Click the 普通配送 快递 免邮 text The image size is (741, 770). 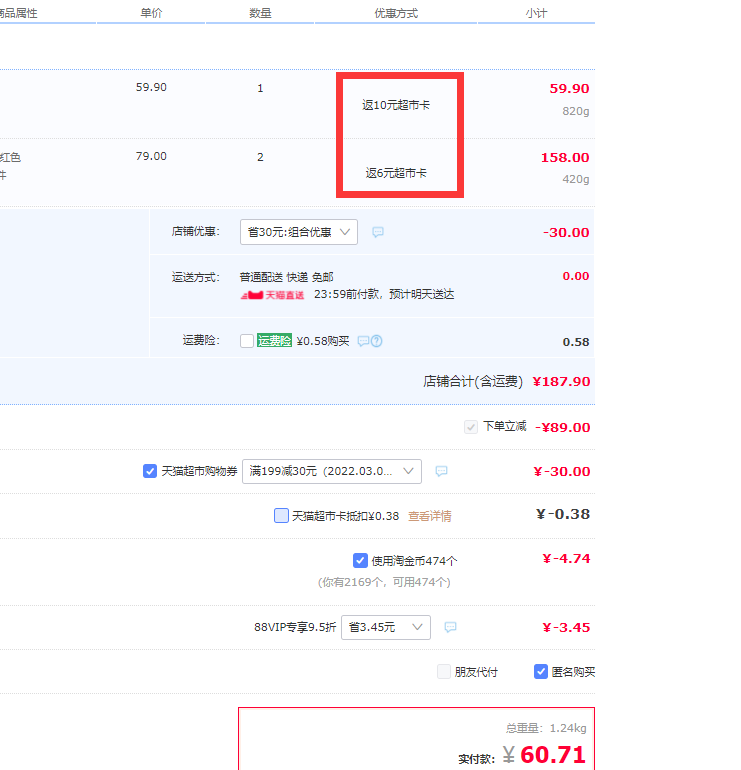pos(287,277)
